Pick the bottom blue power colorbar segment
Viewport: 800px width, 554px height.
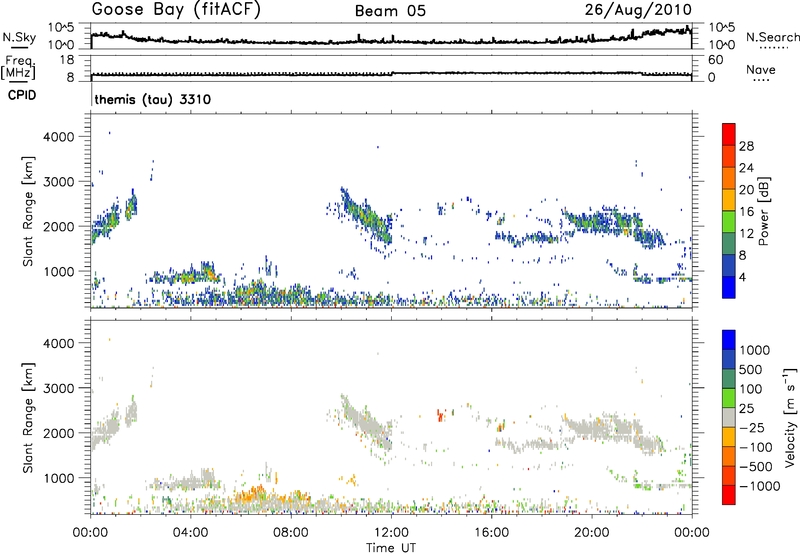pyautogui.click(x=729, y=288)
